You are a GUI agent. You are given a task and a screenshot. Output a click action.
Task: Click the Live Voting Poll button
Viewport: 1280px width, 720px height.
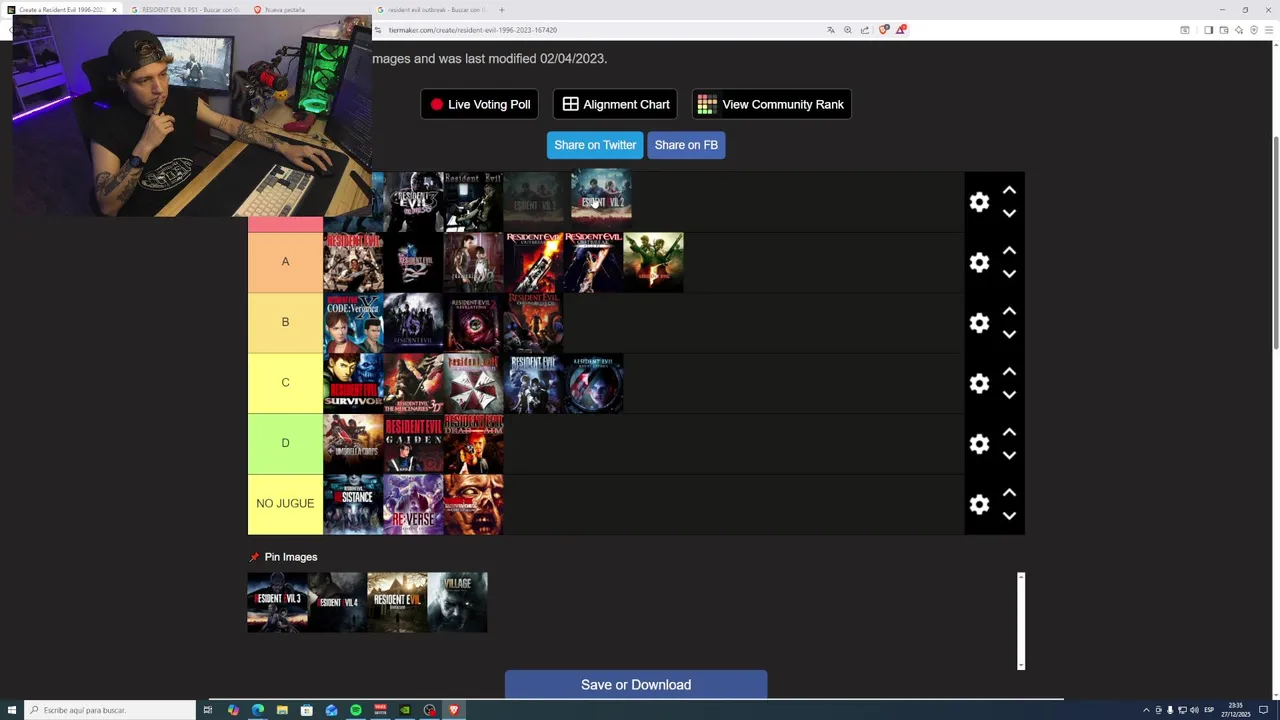coord(480,104)
